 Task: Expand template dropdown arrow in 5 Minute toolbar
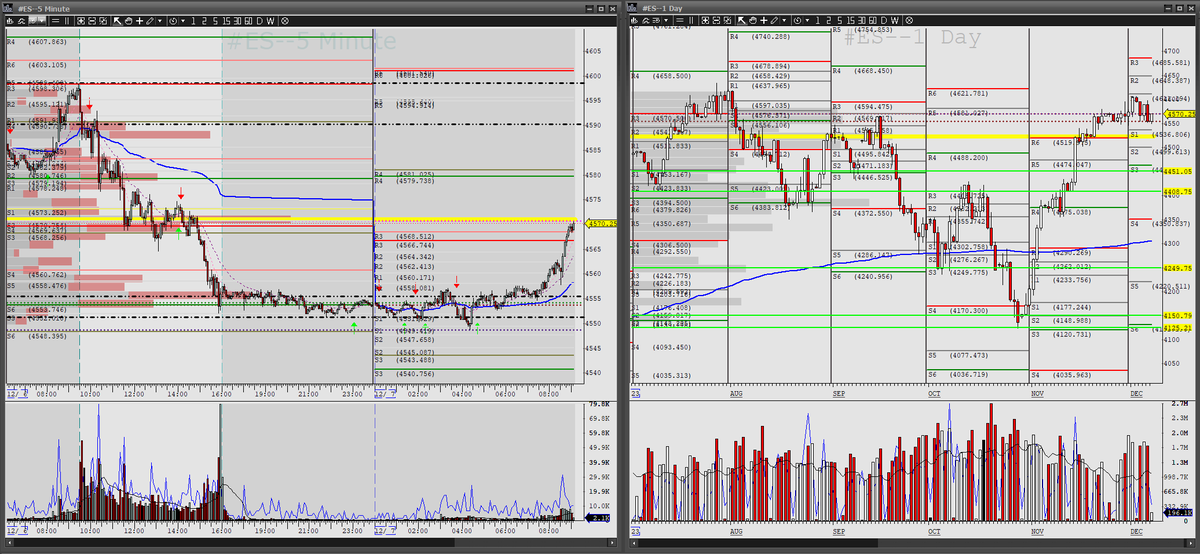[42, 21]
